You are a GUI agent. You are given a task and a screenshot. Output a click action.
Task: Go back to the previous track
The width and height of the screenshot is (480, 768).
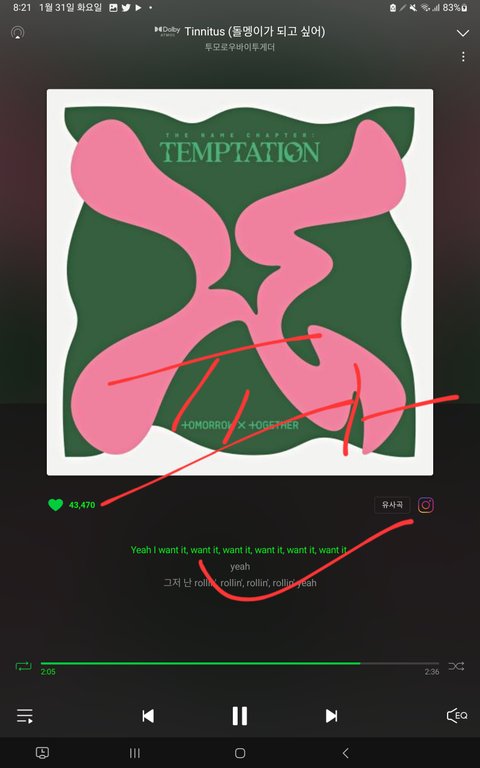click(148, 716)
